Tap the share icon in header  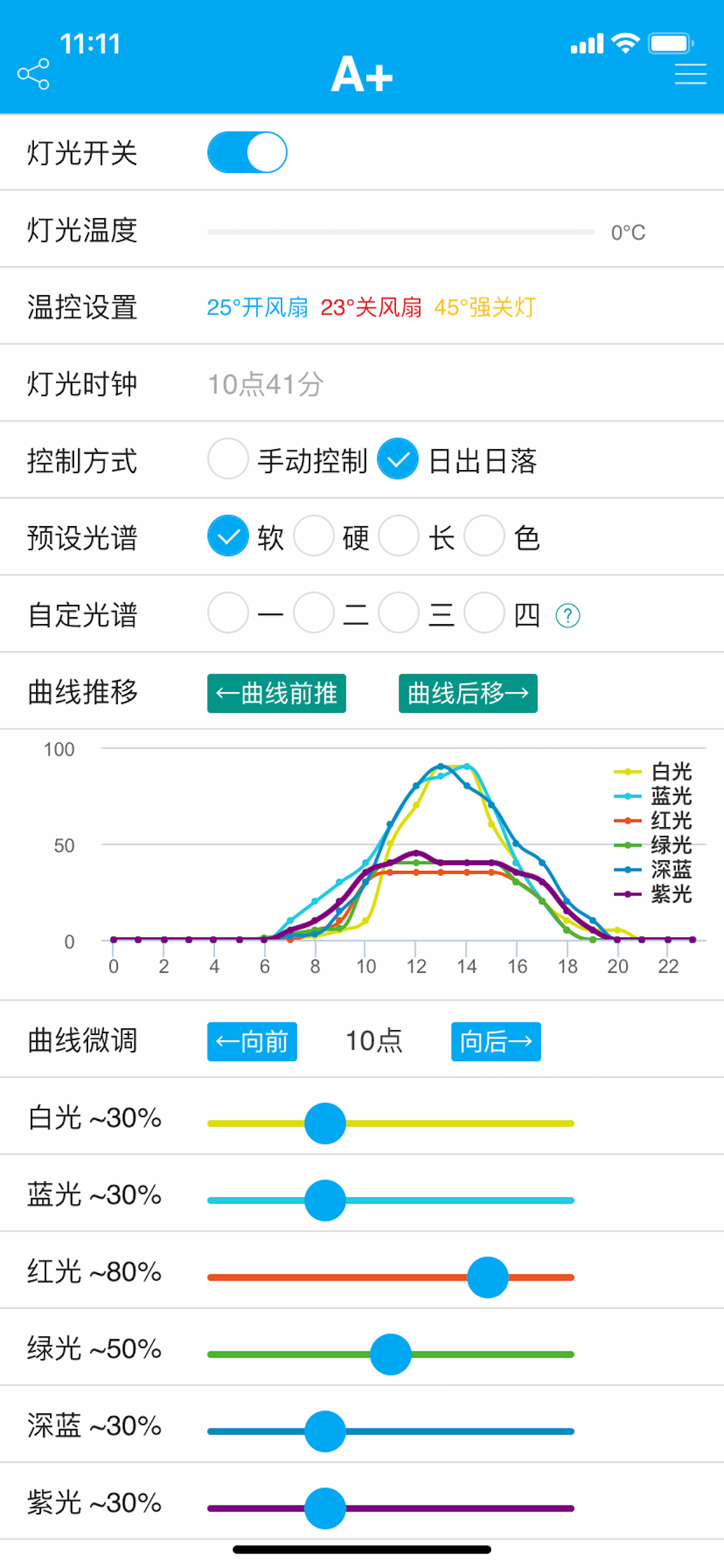(33, 74)
